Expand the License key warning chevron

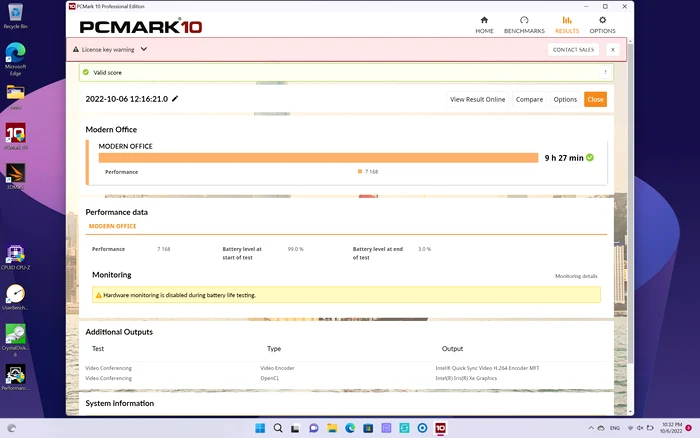click(x=144, y=49)
